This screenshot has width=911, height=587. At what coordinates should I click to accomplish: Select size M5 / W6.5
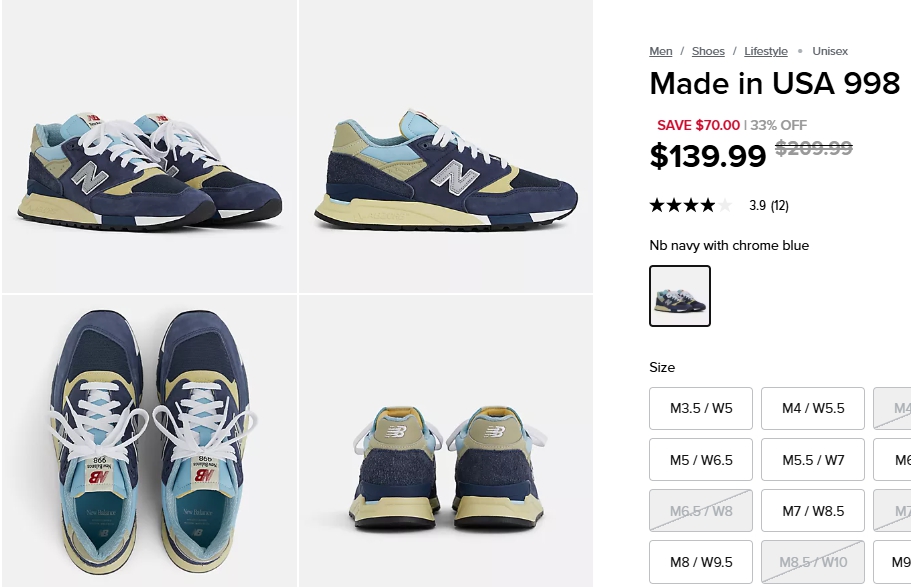701,460
